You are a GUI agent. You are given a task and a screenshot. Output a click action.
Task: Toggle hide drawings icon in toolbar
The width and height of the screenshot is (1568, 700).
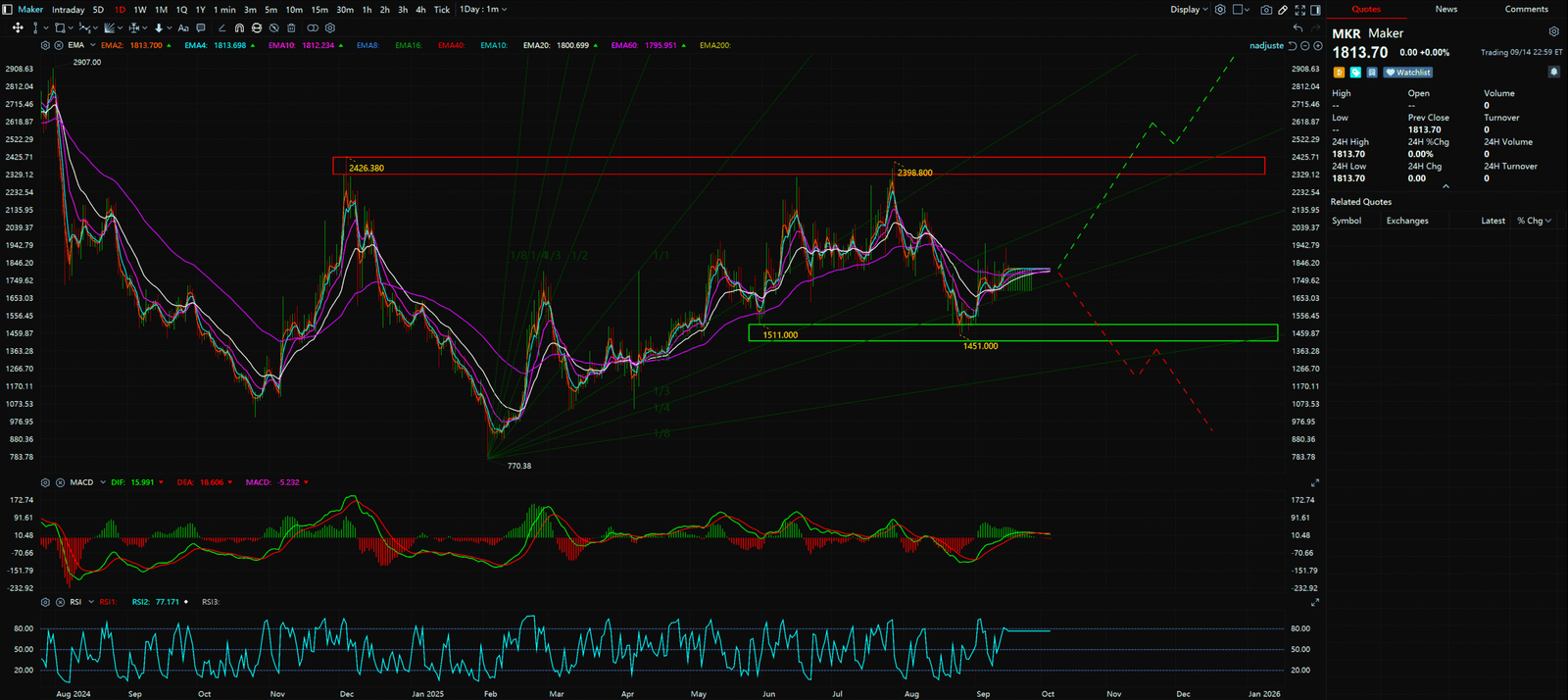coord(273,28)
